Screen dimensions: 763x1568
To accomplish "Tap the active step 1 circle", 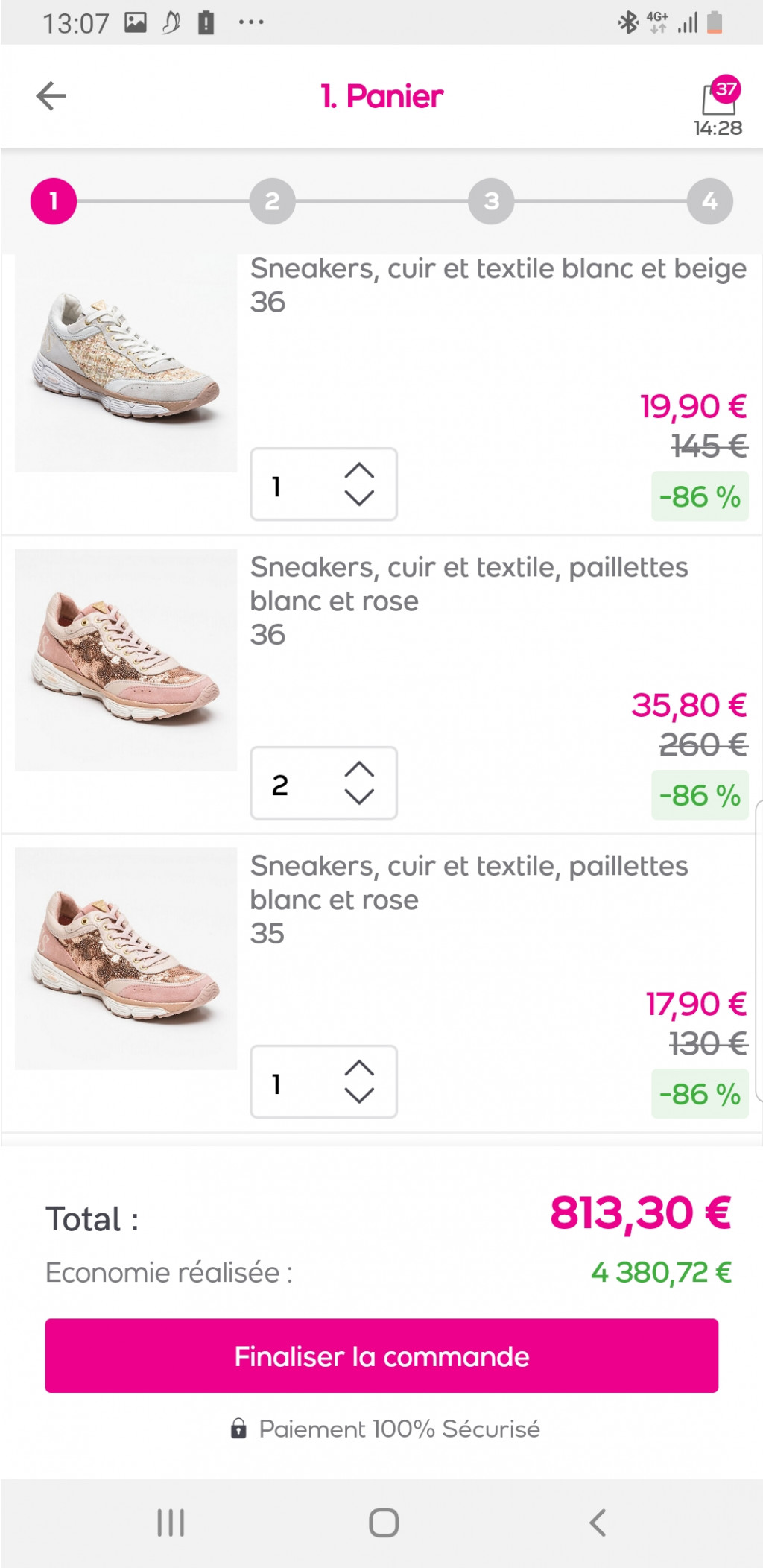I will coord(54,201).
